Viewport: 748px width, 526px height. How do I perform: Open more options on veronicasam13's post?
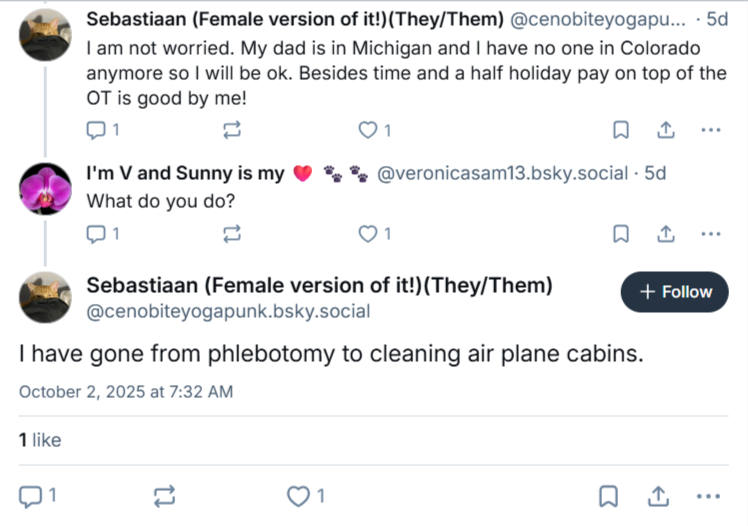[x=711, y=234]
